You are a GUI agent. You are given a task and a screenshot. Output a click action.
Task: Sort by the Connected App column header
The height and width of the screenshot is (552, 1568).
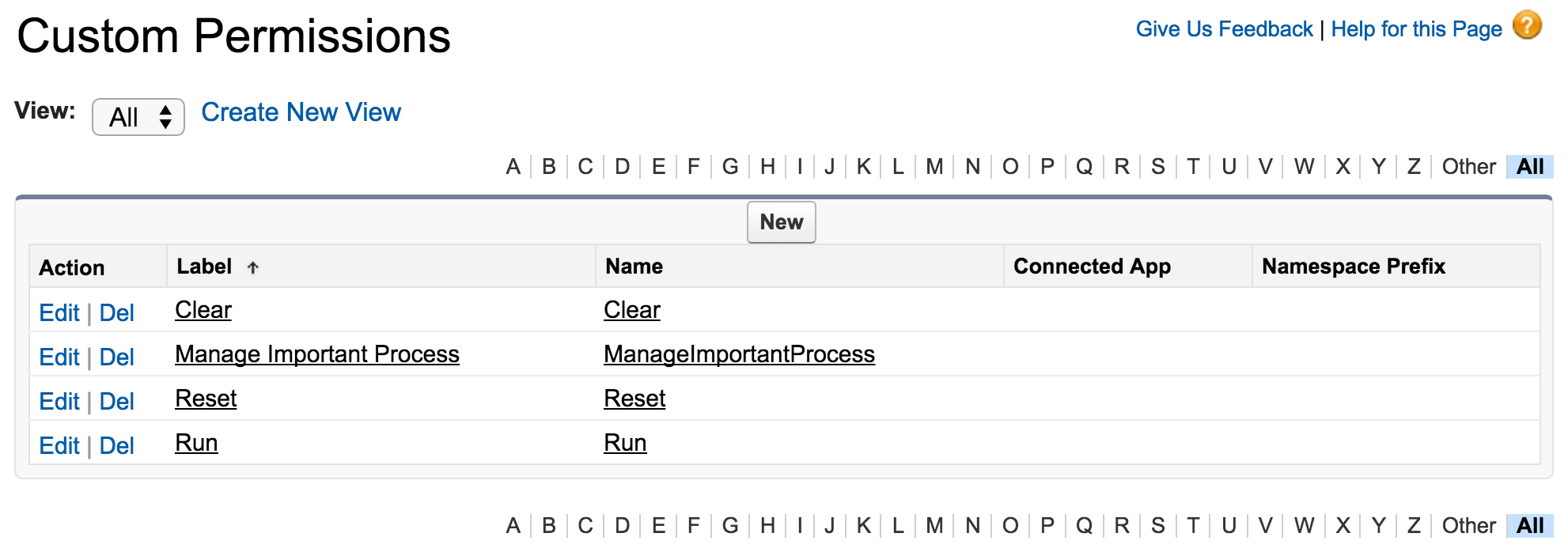[1092, 267]
